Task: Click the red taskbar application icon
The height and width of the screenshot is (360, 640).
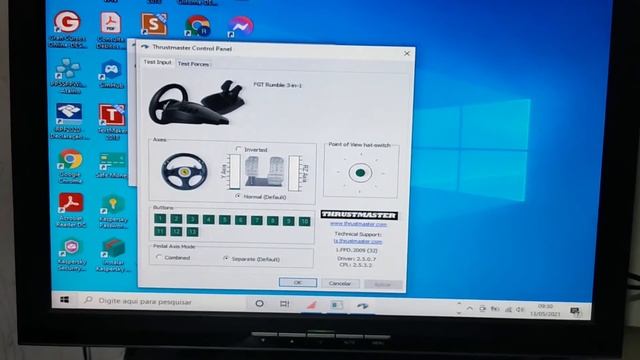Action: tap(311, 304)
